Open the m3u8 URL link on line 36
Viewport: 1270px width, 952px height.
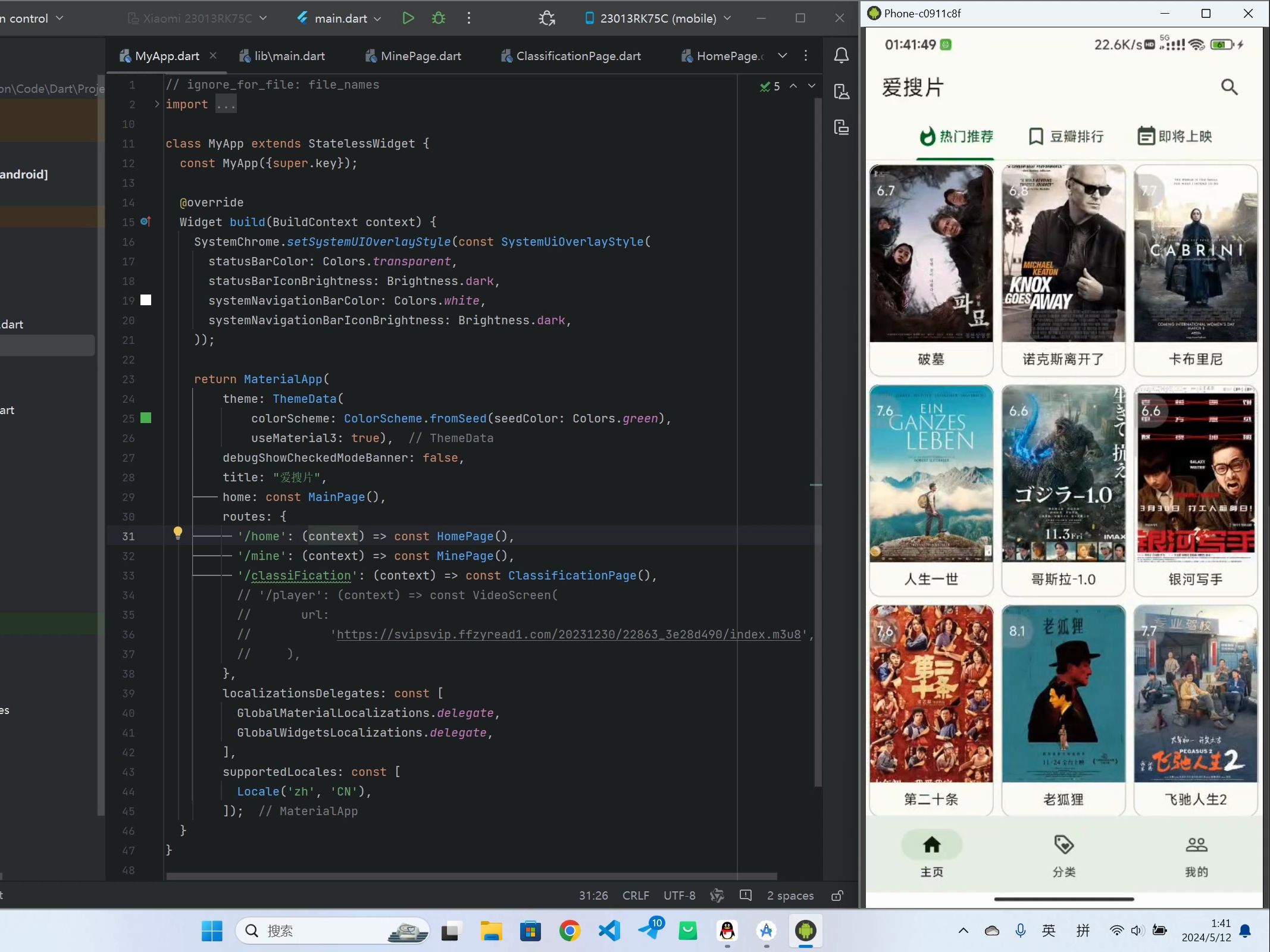tap(568, 634)
